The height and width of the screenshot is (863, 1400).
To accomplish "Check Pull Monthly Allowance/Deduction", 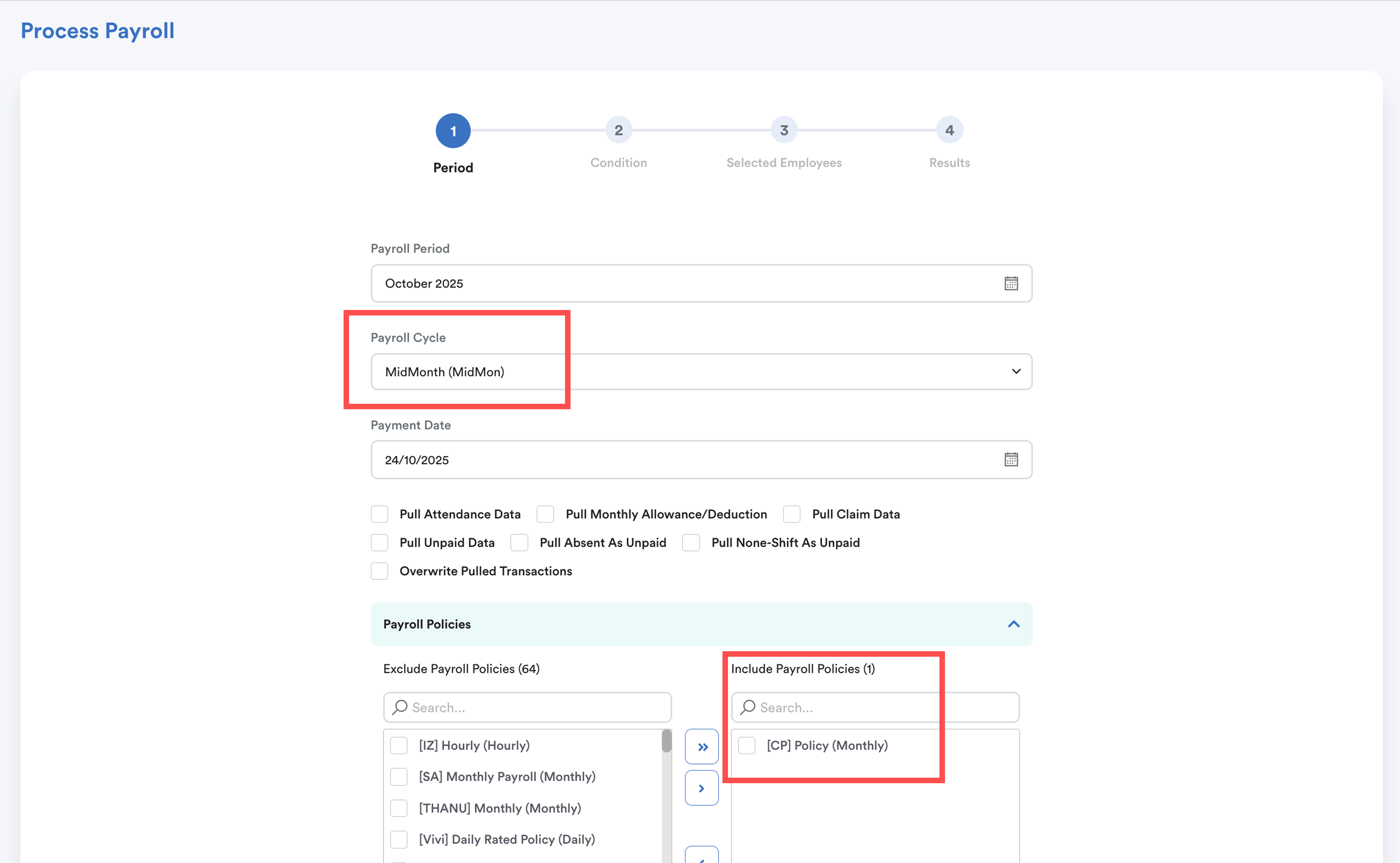I will point(545,514).
